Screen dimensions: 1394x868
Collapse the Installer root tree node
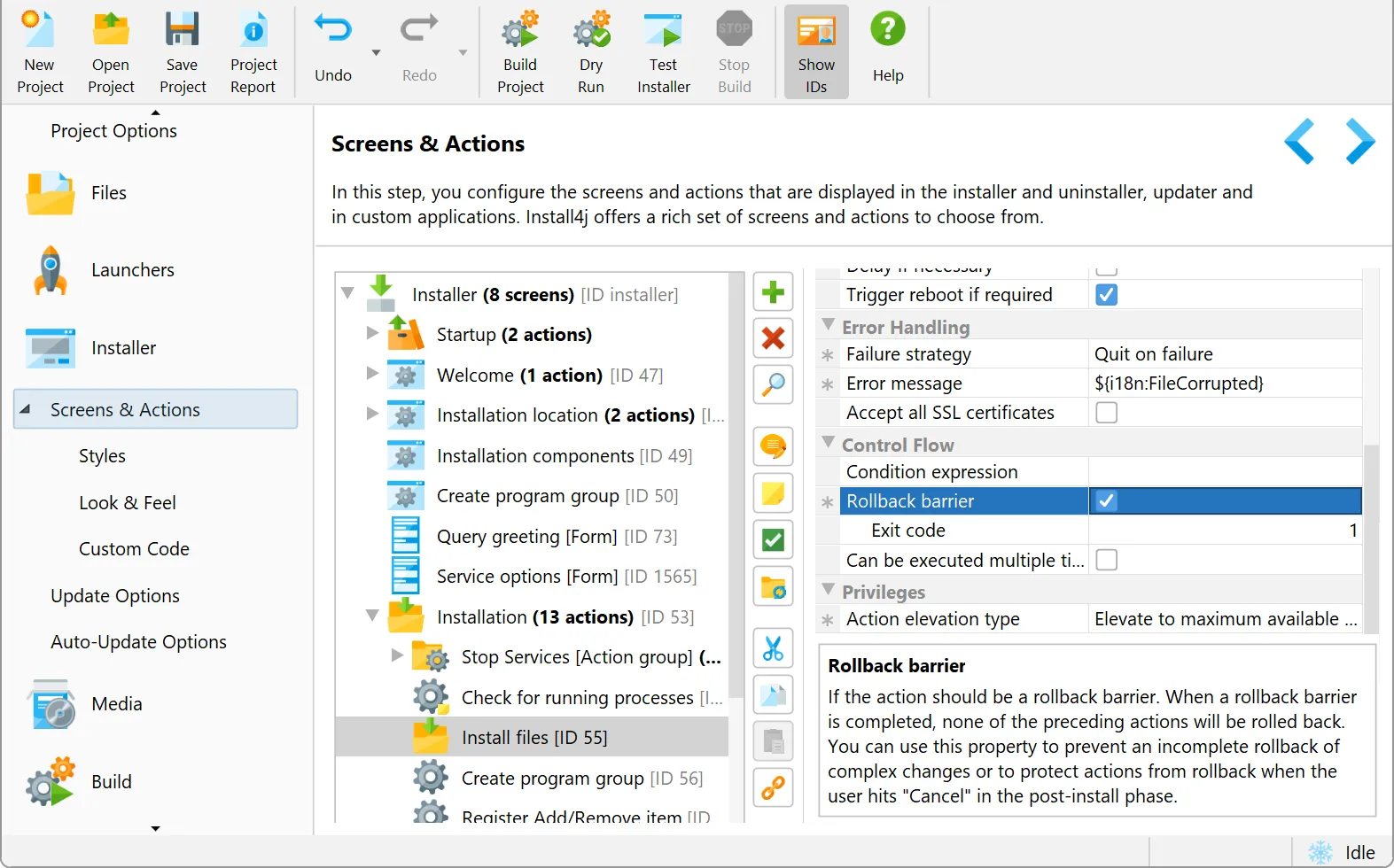coord(347,292)
